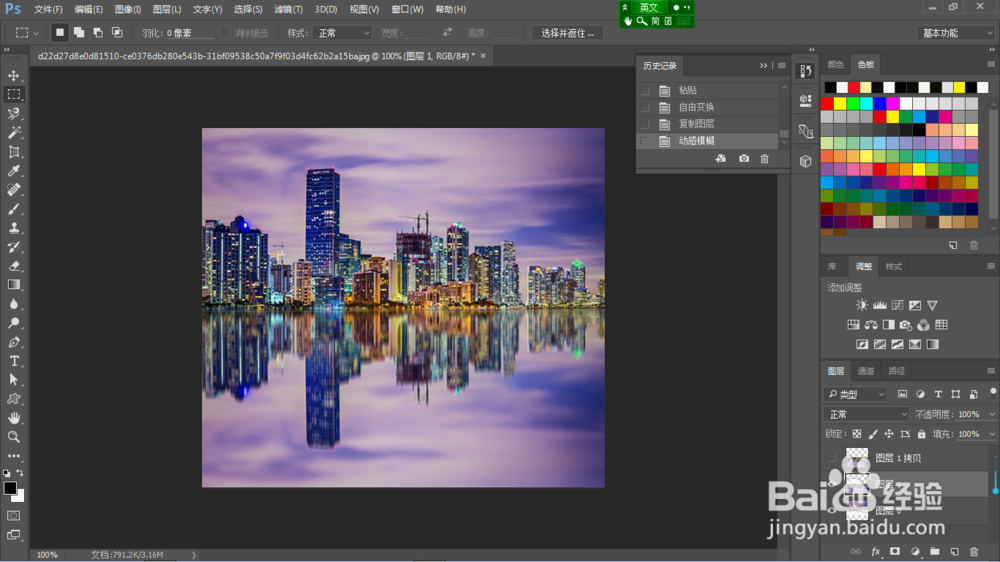Set history brush source for 动感模糊
The height and width of the screenshot is (562, 1000).
coord(645,141)
